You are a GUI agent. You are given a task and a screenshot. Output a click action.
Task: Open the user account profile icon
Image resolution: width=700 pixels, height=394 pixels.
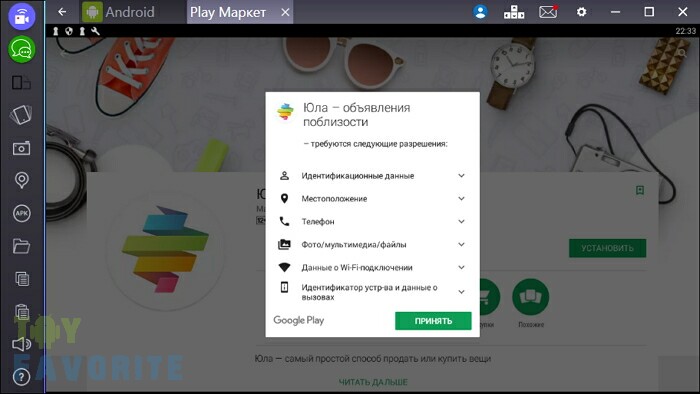[480, 12]
